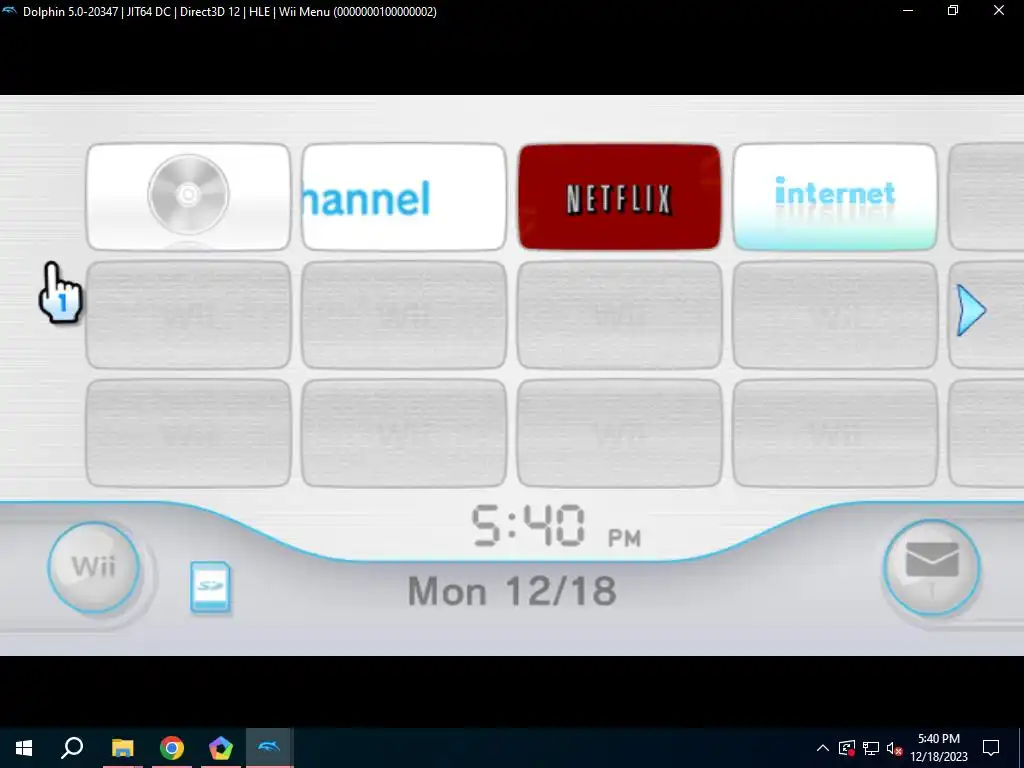
Task: Open the network status tray icon
Action: click(871, 748)
